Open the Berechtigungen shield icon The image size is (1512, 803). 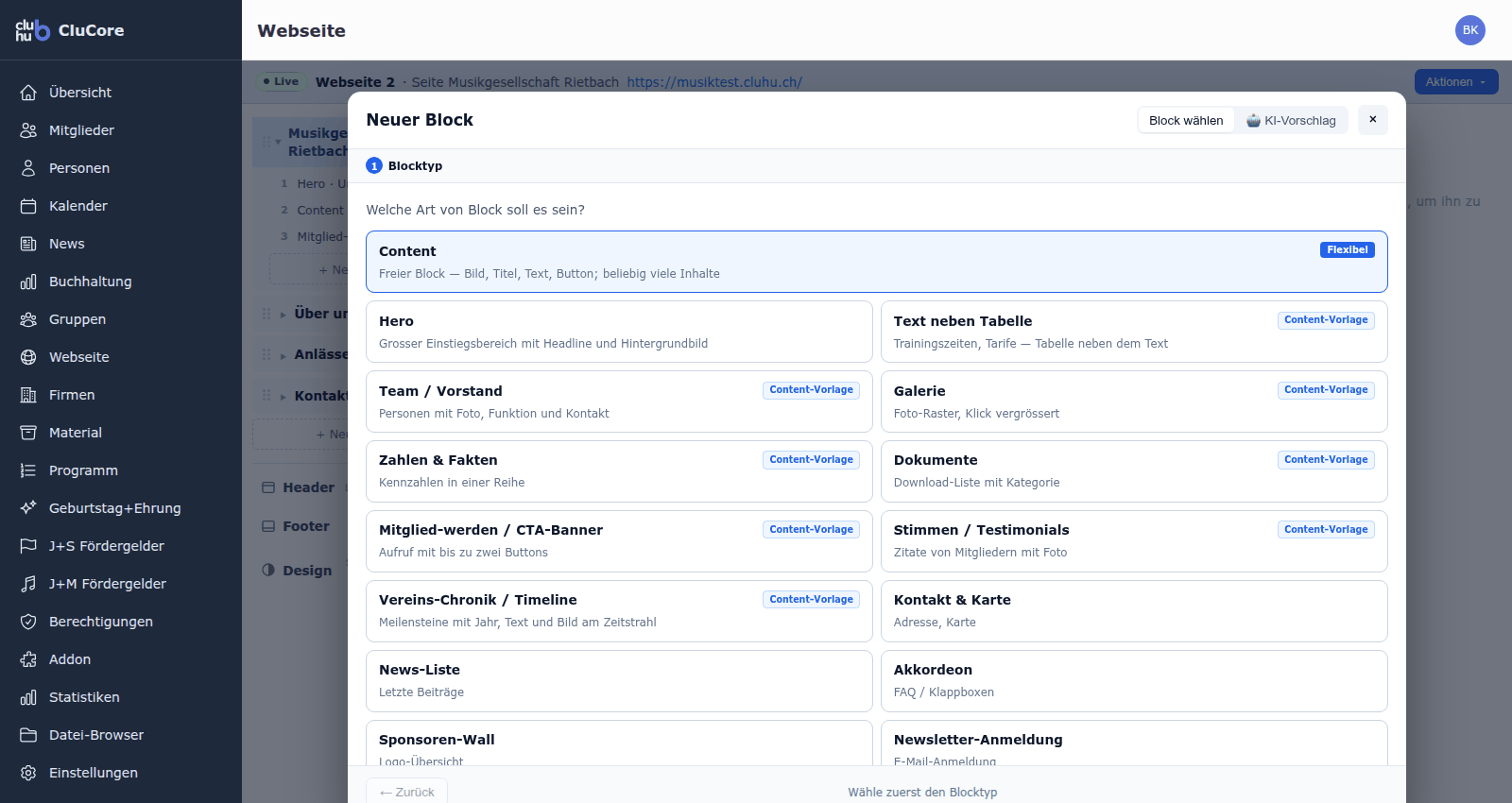point(28,622)
